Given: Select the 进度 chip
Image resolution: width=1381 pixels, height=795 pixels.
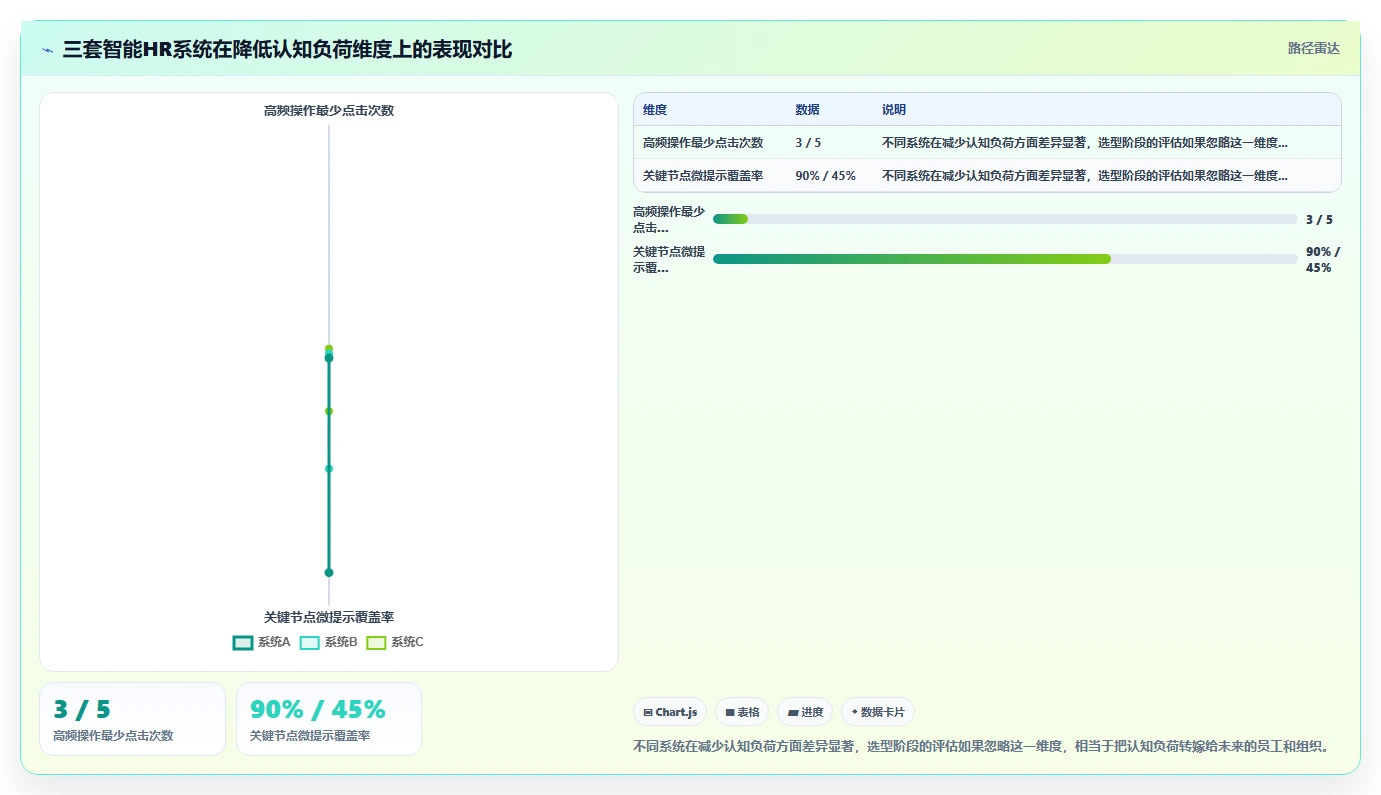Looking at the screenshot, I should coord(805,712).
